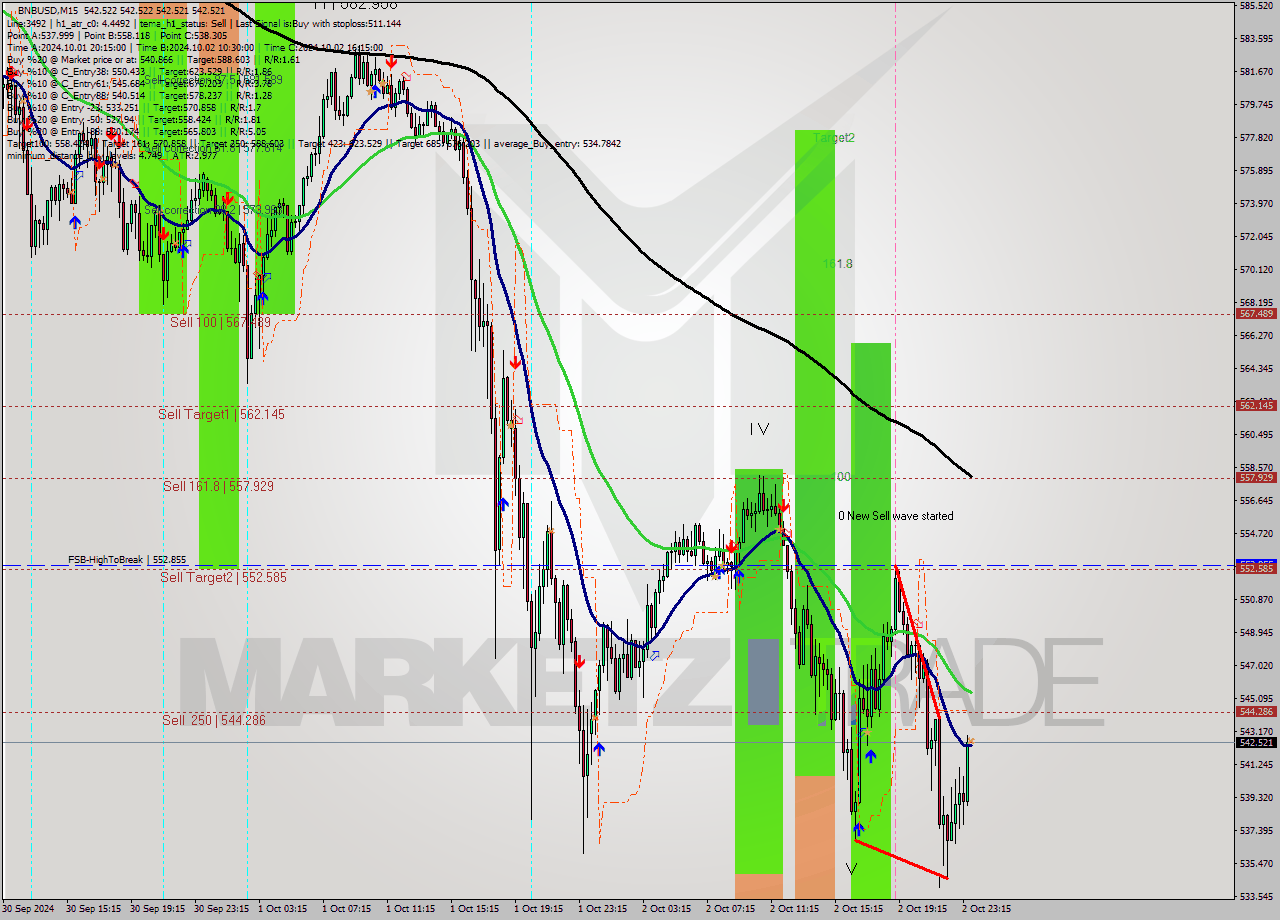The height and width of the screenshot is (920, 1280).
Task: Click the '161.8' Fibonacci label
Action: pyautogui.click(x=837, y=264)
